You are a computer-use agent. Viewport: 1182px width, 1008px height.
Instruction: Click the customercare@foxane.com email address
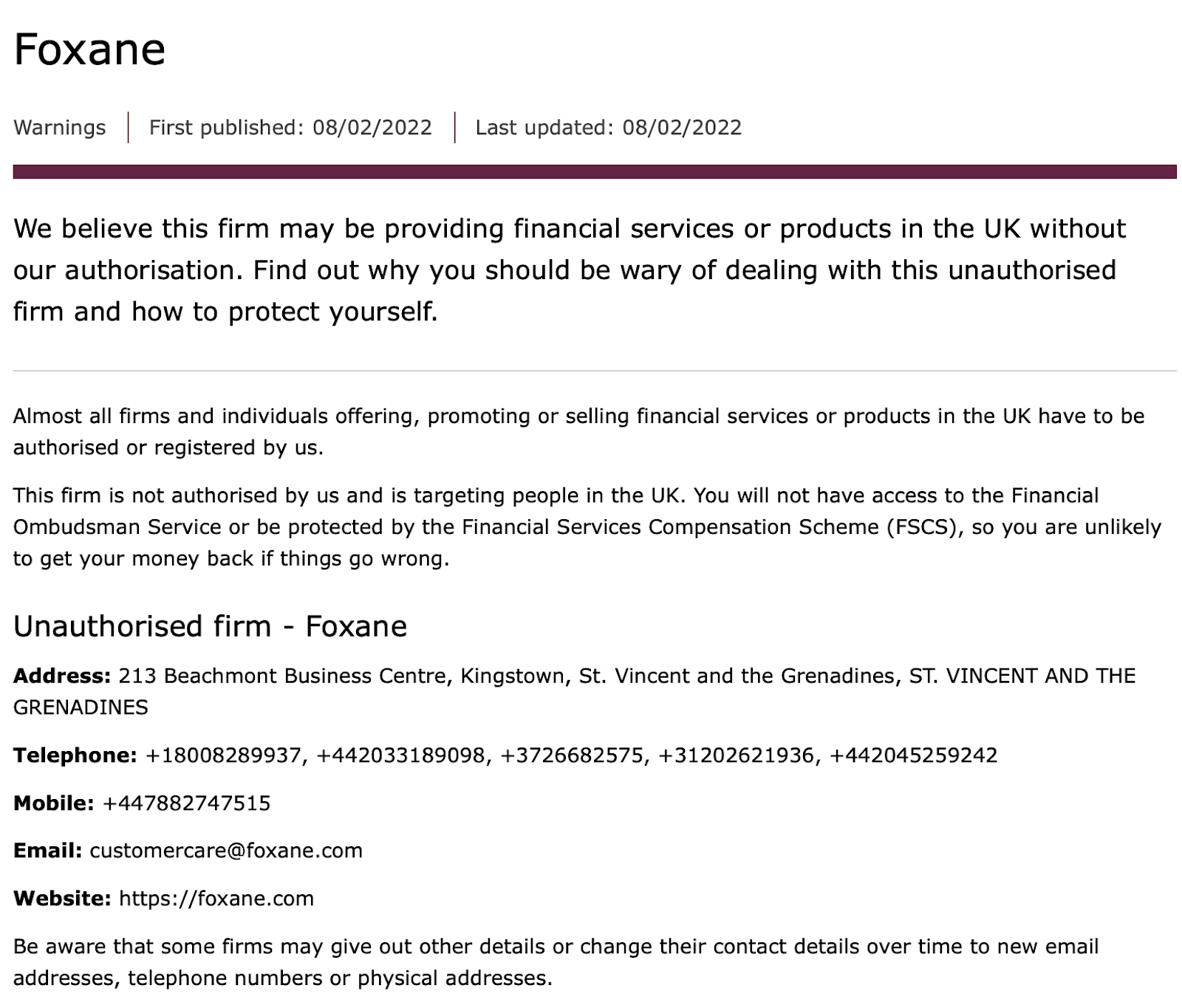coord(226,851)
